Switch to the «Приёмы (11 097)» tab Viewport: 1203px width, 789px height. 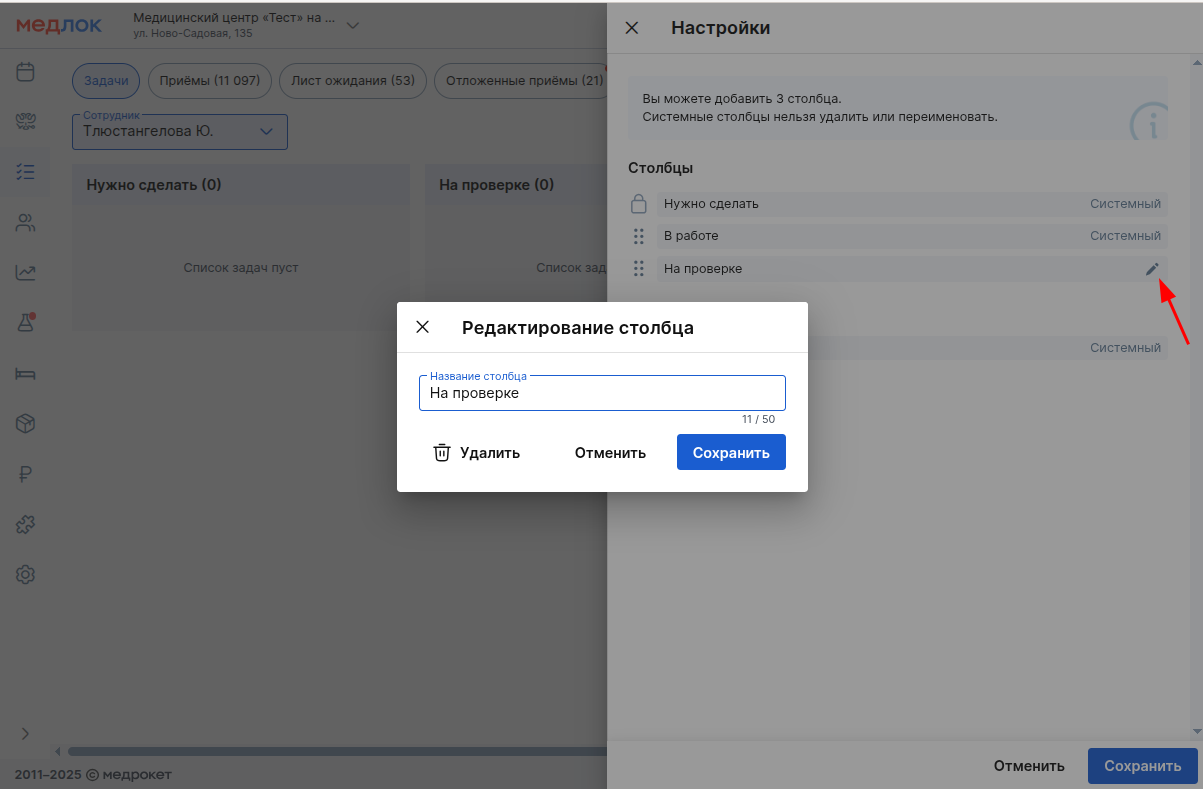(209, 81)
